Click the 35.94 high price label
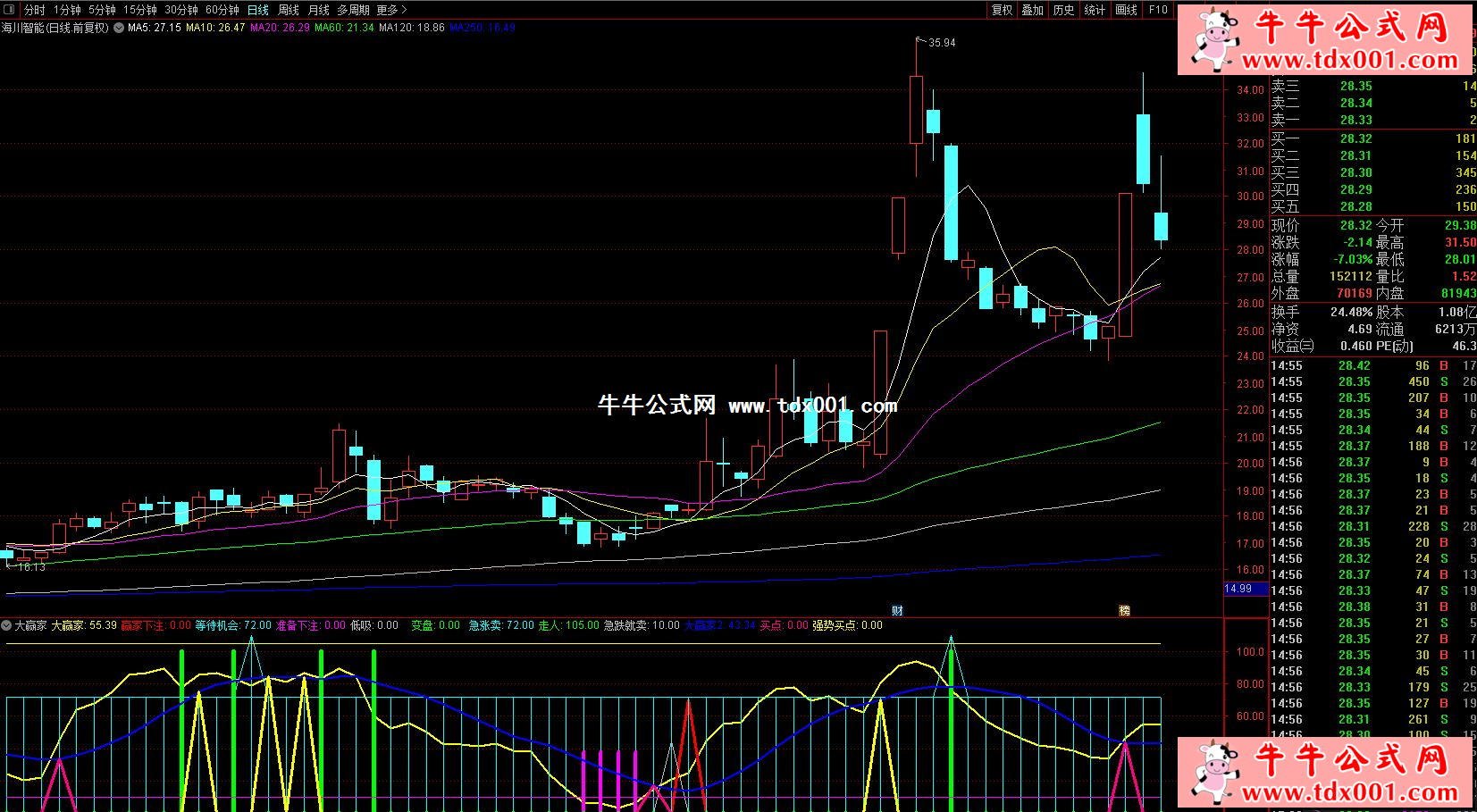This screenshot has height=812, width=1477. [942, 43]
